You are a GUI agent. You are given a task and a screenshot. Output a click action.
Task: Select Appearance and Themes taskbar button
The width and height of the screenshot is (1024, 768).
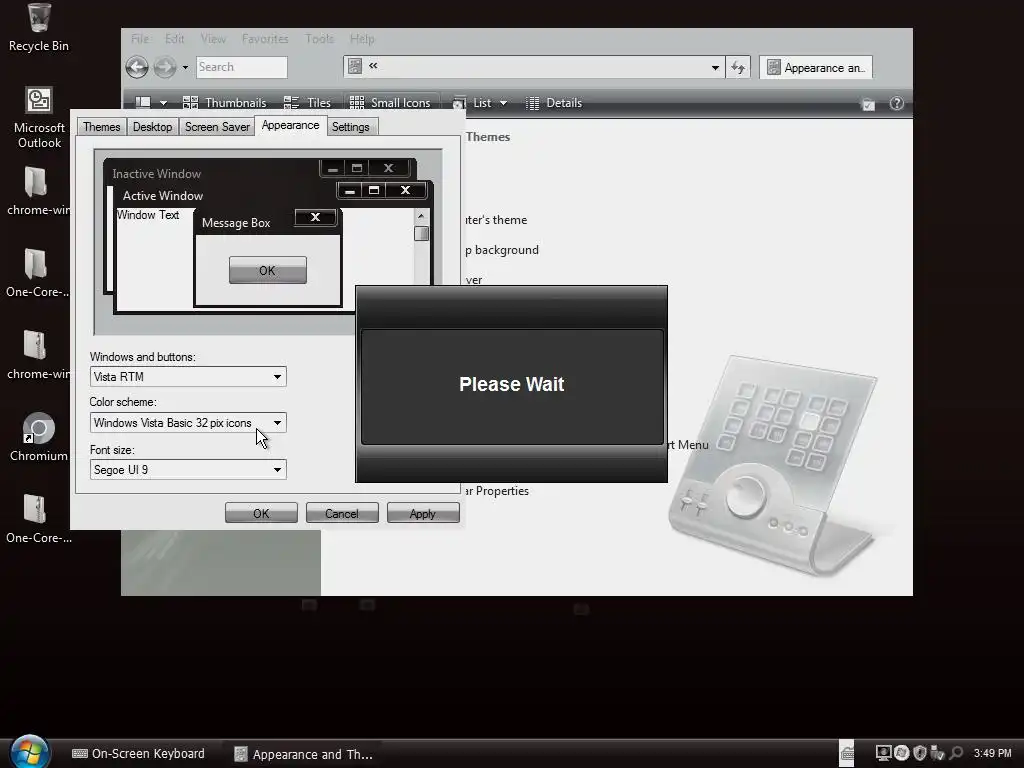tap(304, 754)
